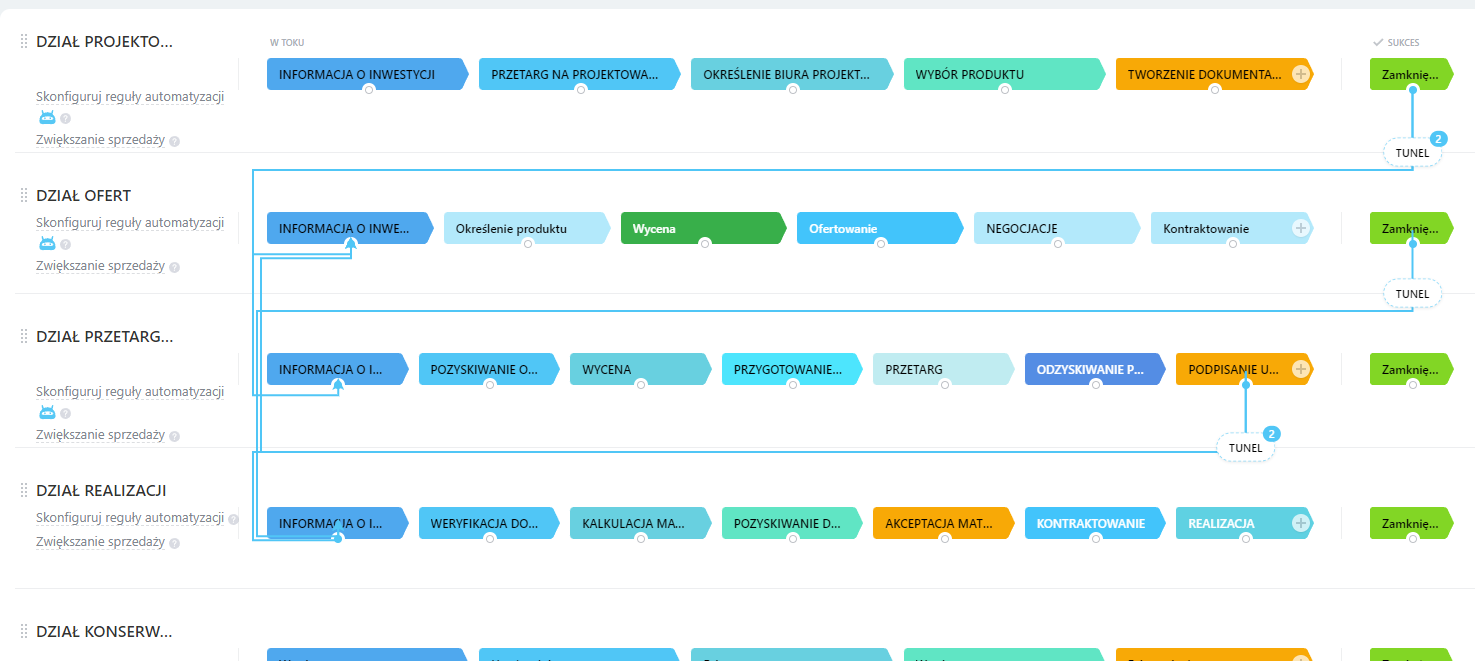The width and height of the screenshot is (1475, 661).
Task: Click Zwiększanie sprzedaży link under DZIAŁ PROJEKTO...
Action: (x=100, y=140)
